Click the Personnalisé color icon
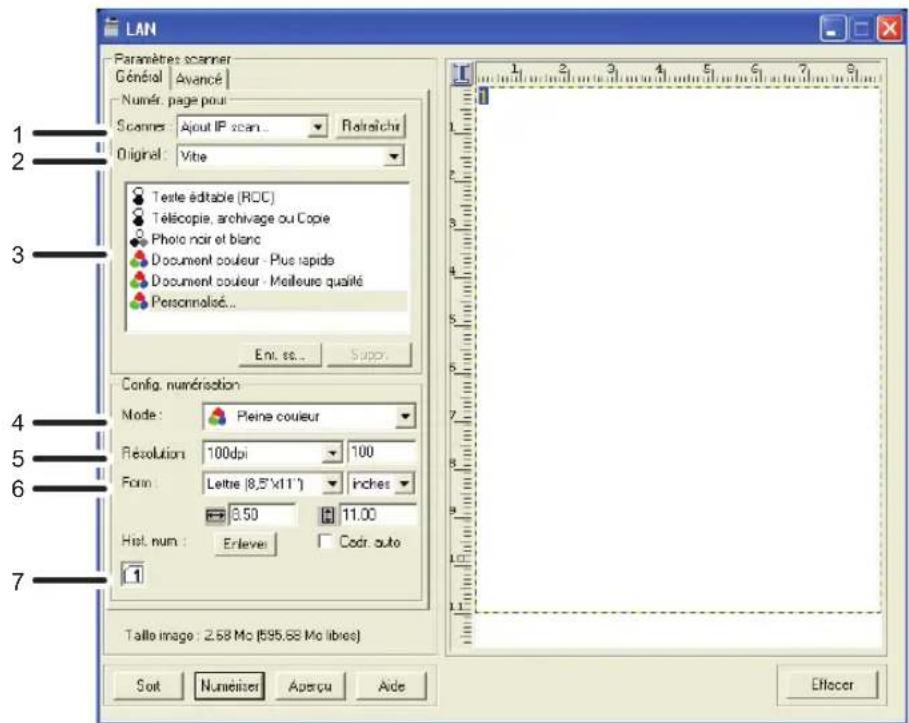Image resolution: width=909 pixels, height=723 pixels. [x=139, y=301]
